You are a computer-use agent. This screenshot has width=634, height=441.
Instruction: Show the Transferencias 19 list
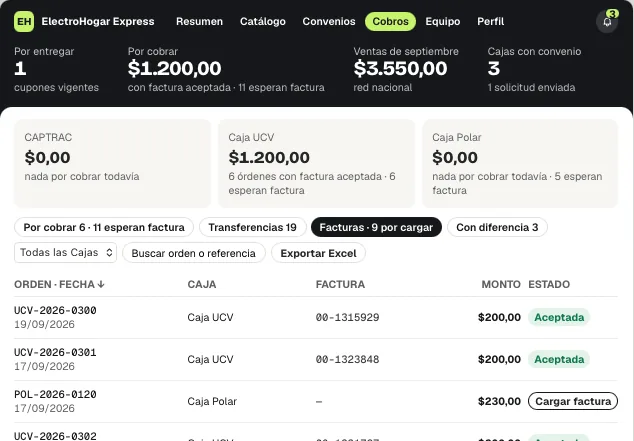(253, 227)
